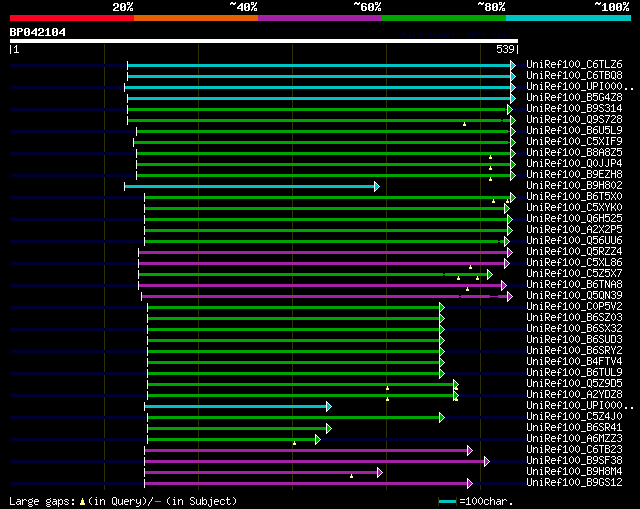Open hit UniRef100_C6TBQ8
The image size is (640, 509).
coord(574,76)
